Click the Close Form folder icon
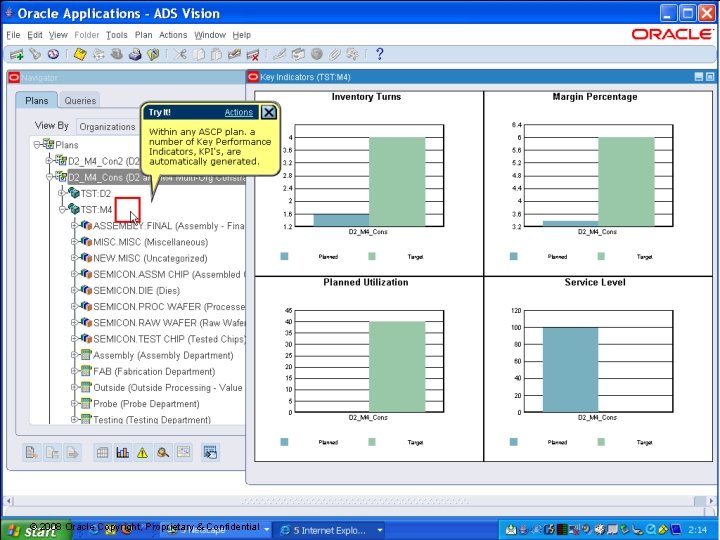Viewport: 720px width, 540px height. (153, 54)
